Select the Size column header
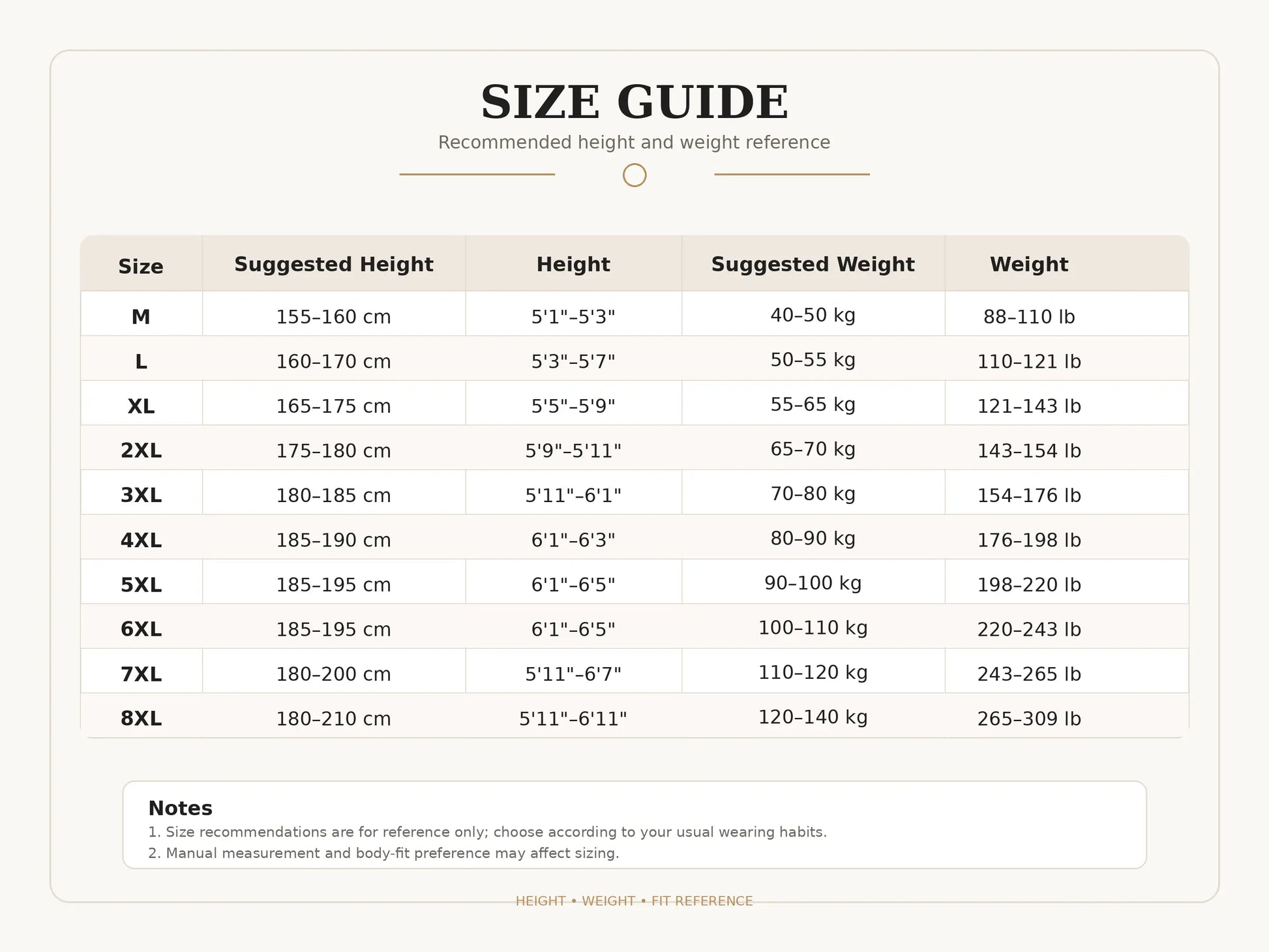The image size is (1269, 952). point(141,266)
